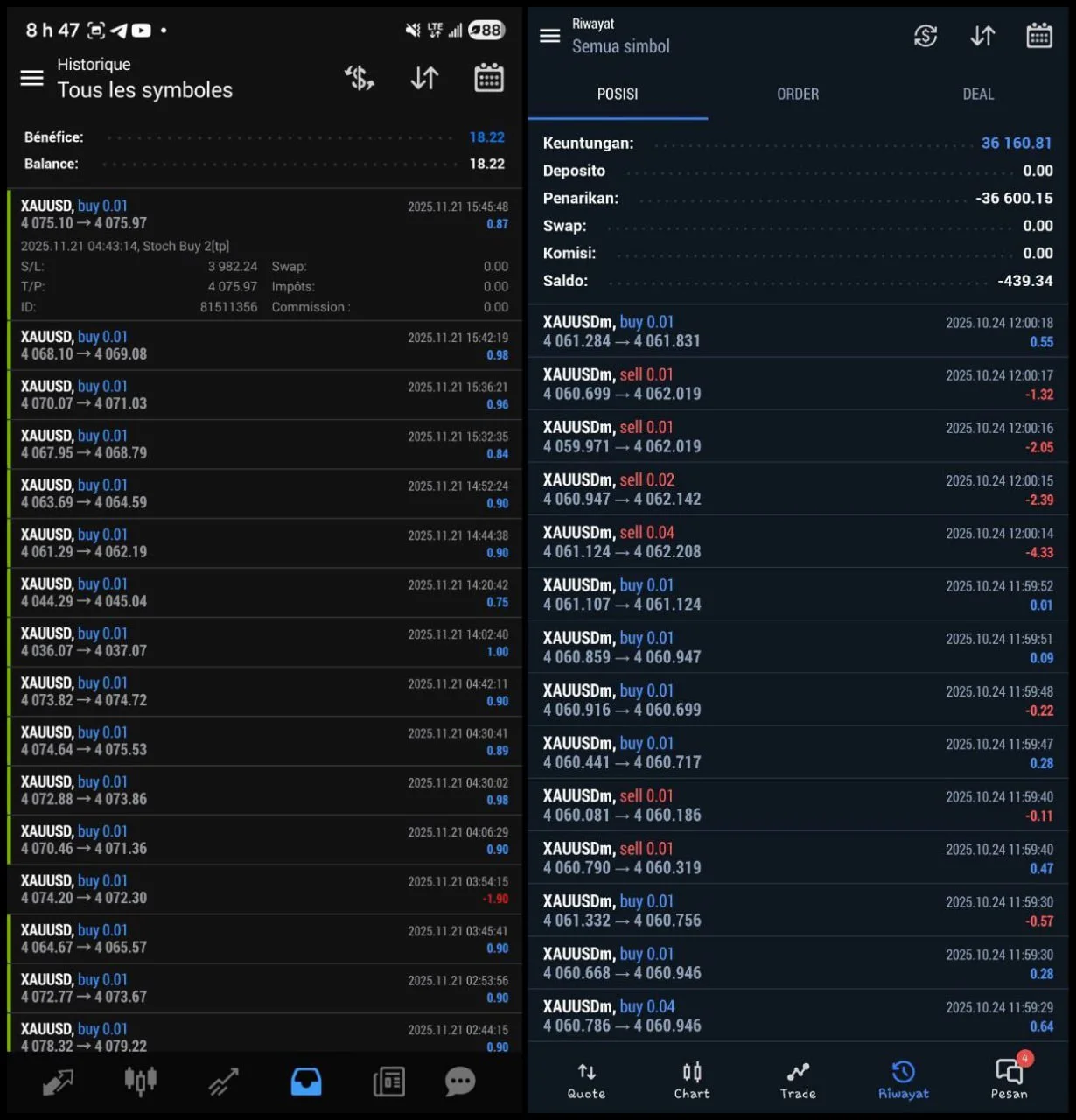Open the hamburger menu beside Riwayat
The image size is (1076, 1120).
[x=549, y=36]
